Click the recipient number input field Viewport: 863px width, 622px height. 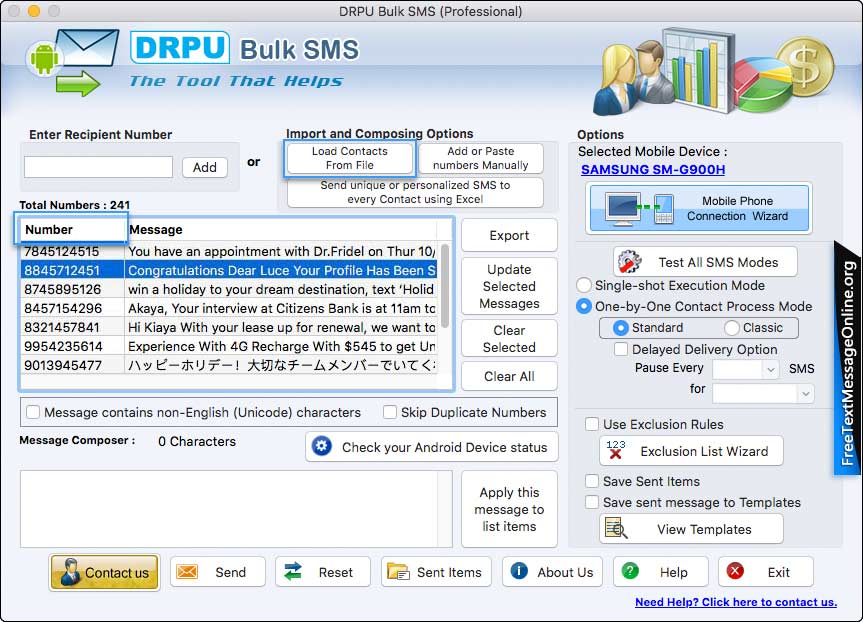click(99, 167)
